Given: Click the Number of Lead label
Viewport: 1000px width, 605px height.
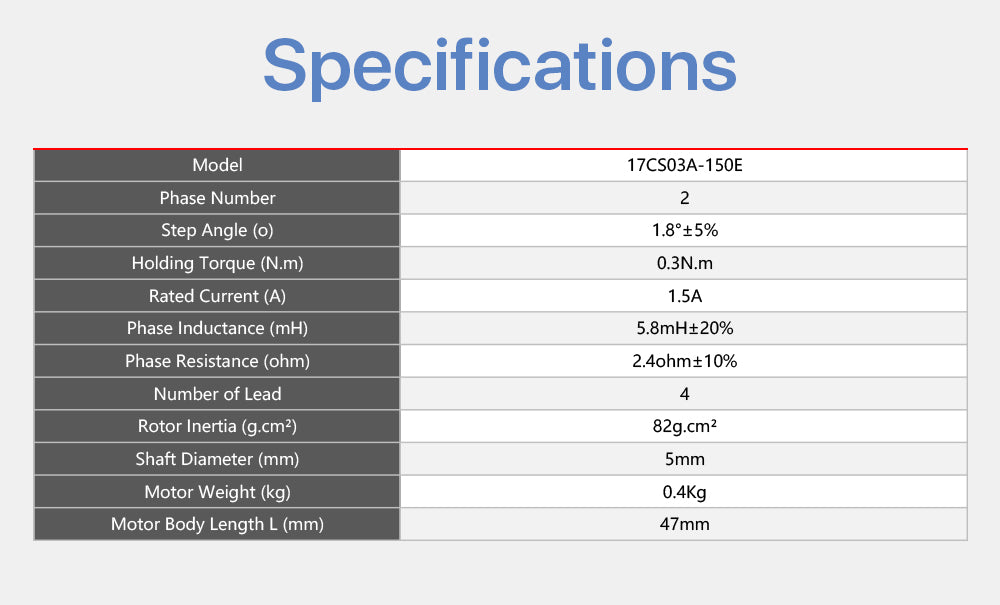Looking at the screenshot, I should (217, 394).
